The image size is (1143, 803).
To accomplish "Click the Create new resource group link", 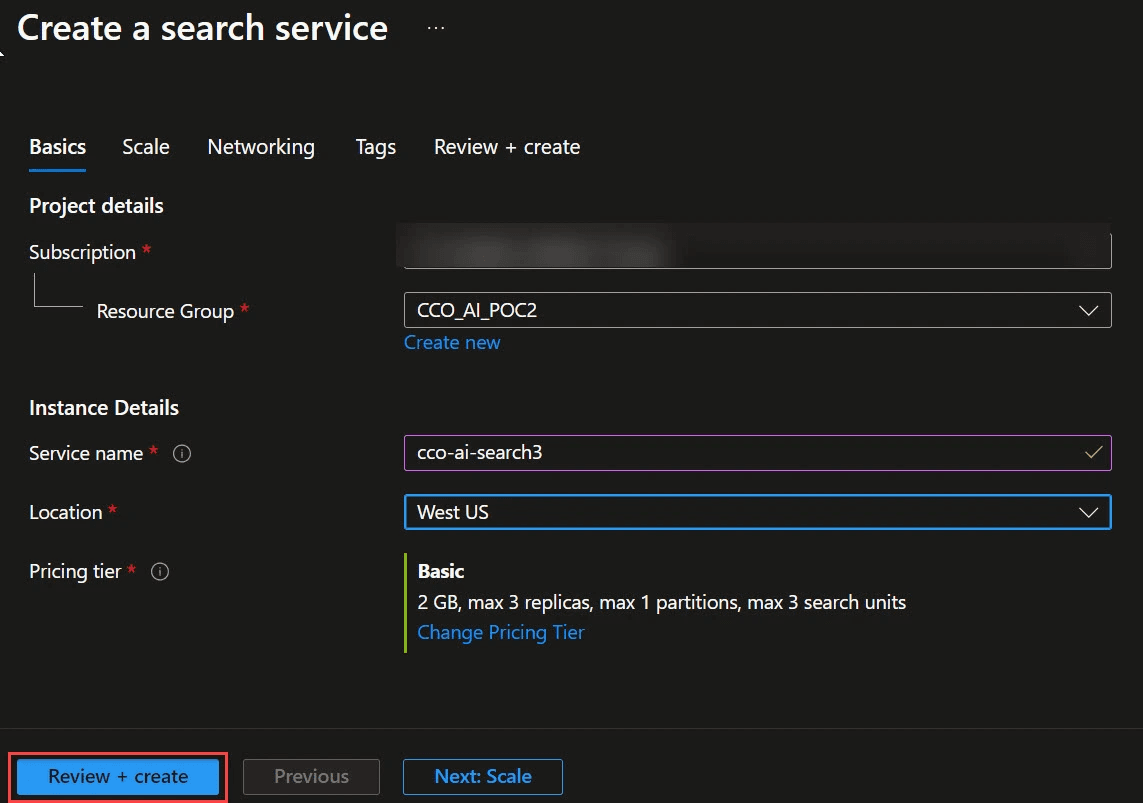I will point(452,342).
